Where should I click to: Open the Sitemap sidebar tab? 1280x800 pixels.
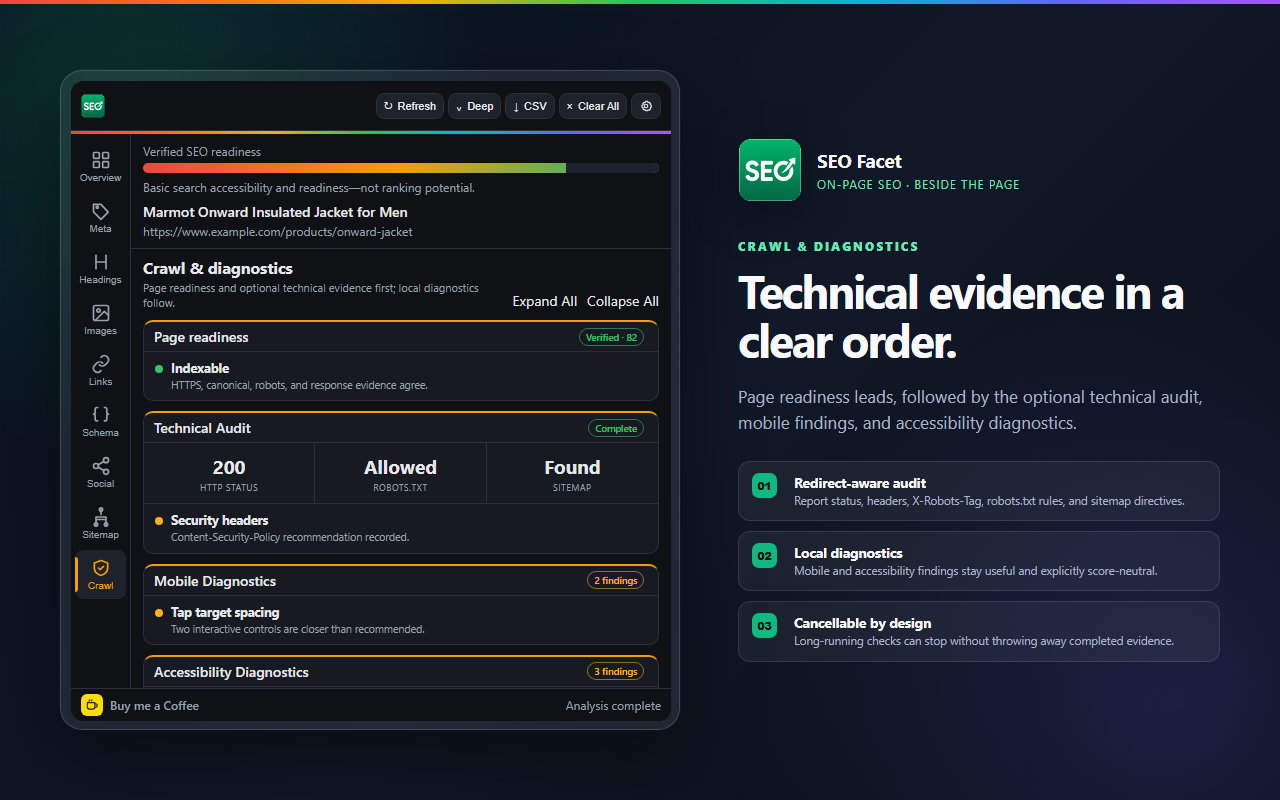100,523
